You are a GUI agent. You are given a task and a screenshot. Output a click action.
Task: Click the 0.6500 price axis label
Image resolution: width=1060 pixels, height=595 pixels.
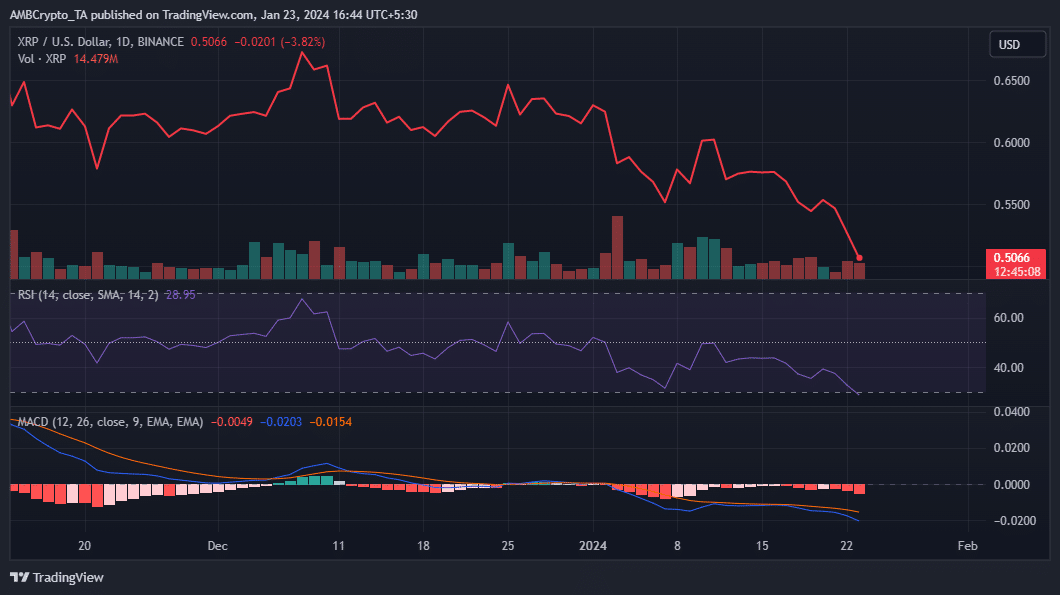pos(1011,80)
